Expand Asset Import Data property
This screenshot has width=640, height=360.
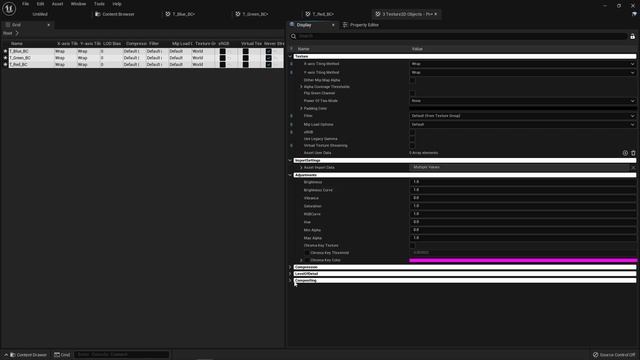(301, 168)
